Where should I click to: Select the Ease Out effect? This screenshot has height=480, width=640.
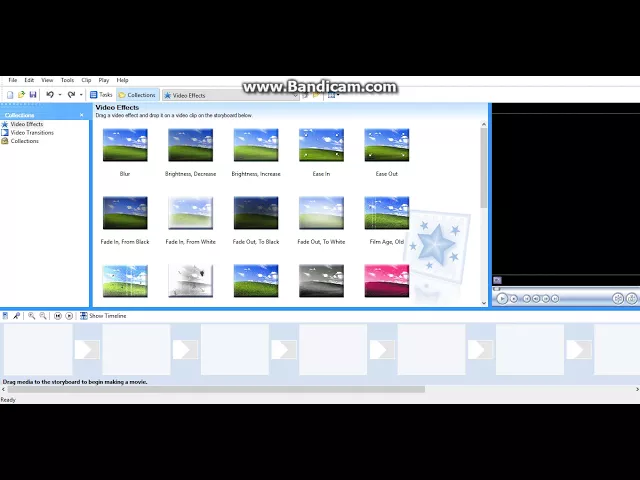387,145
